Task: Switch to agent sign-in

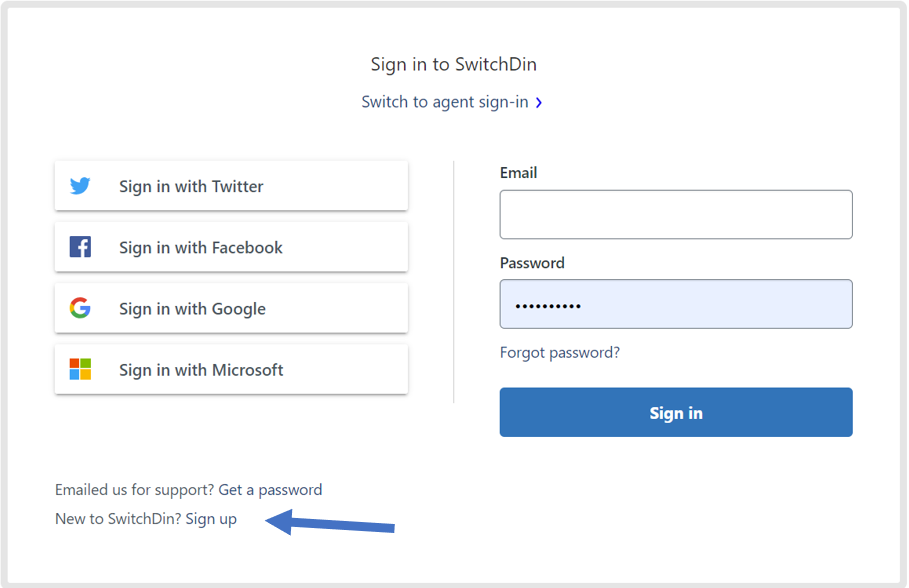Action: coord(445,102)
